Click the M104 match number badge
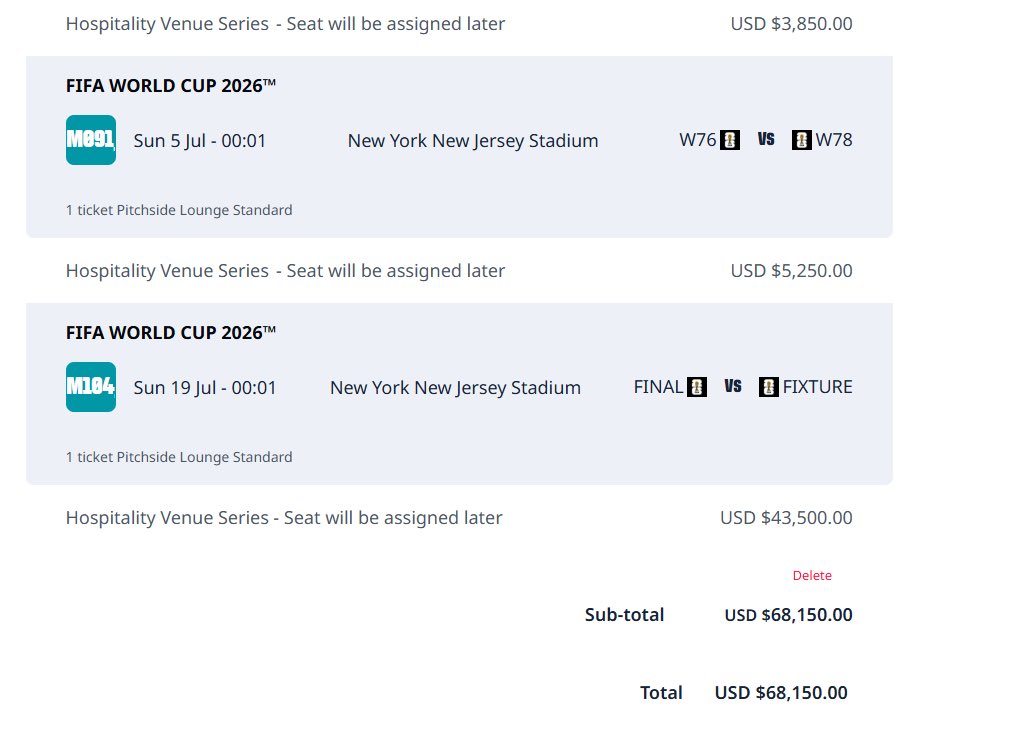Screen dimensions: 1024x733 (91, 387)
